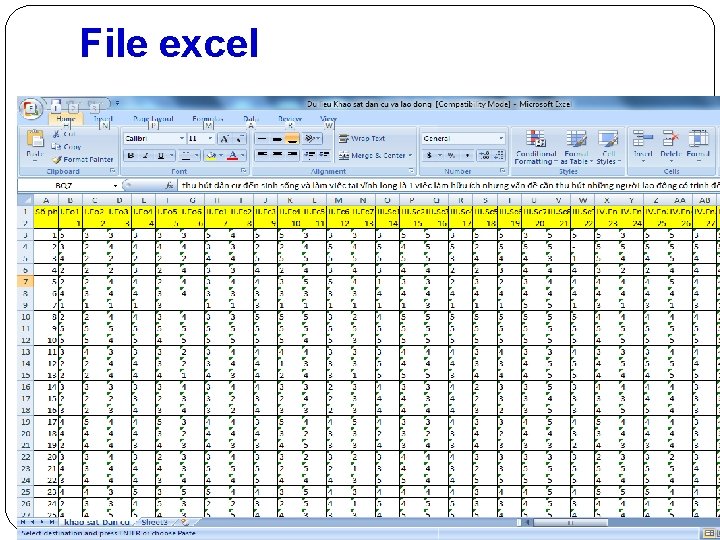Click the Decrease Indent icon
This screenshot has width=720, height=540.
(x=309, y=155)
